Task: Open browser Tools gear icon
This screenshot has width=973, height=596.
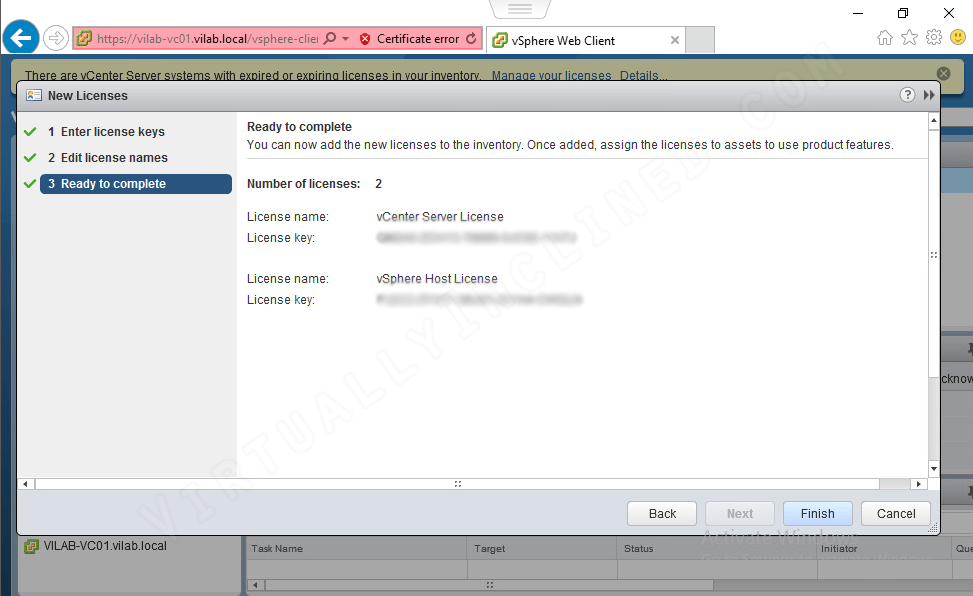Action: [x=934, y=38]
